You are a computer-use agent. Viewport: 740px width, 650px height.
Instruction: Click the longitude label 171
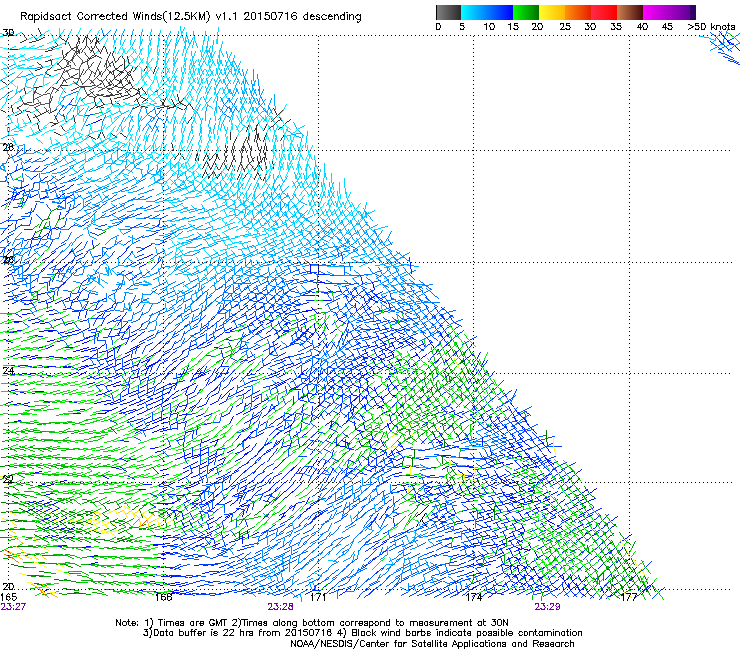(x=318, y=597)
